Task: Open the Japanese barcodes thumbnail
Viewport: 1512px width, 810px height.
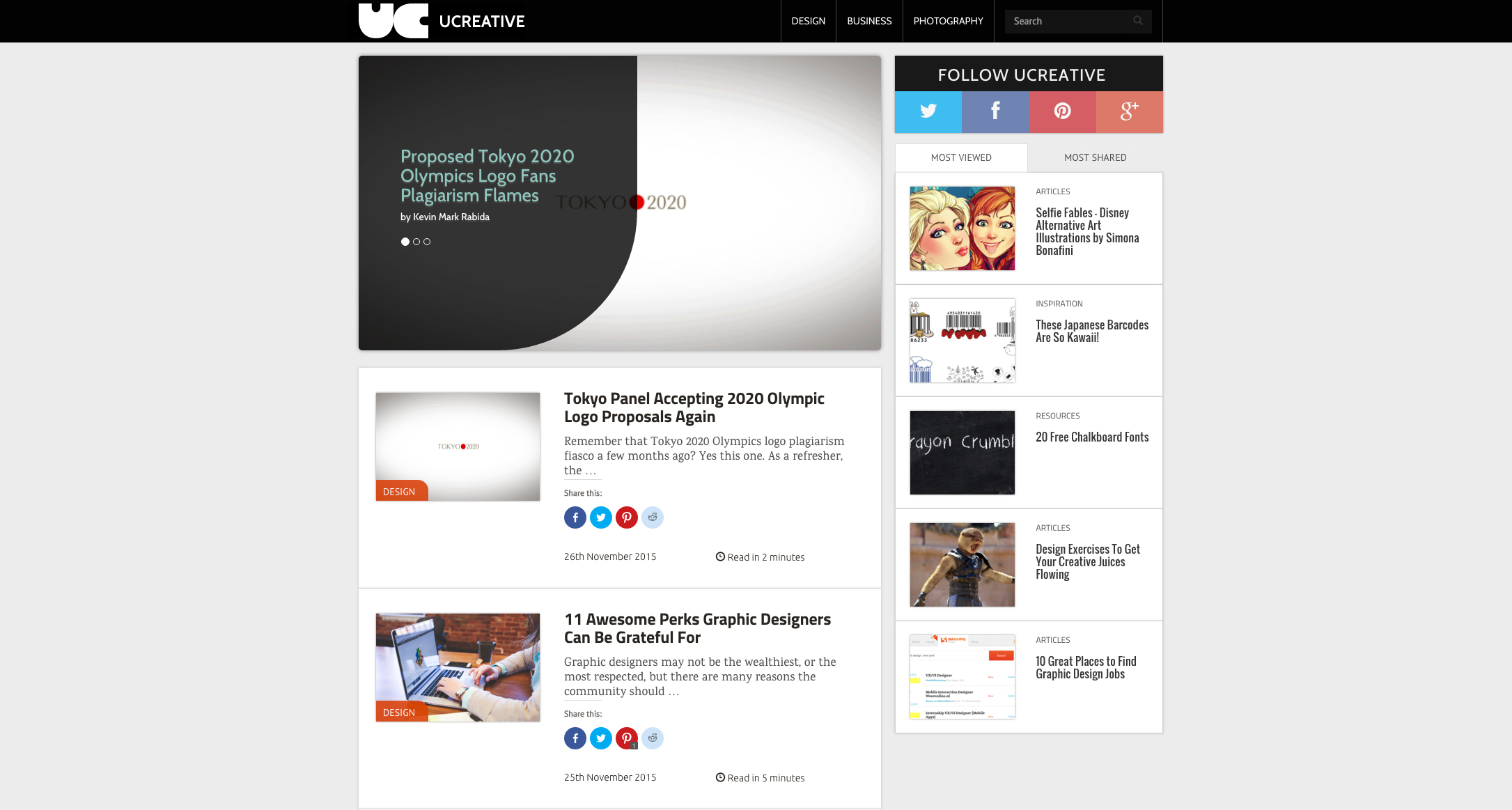Action: pos(962,341)
